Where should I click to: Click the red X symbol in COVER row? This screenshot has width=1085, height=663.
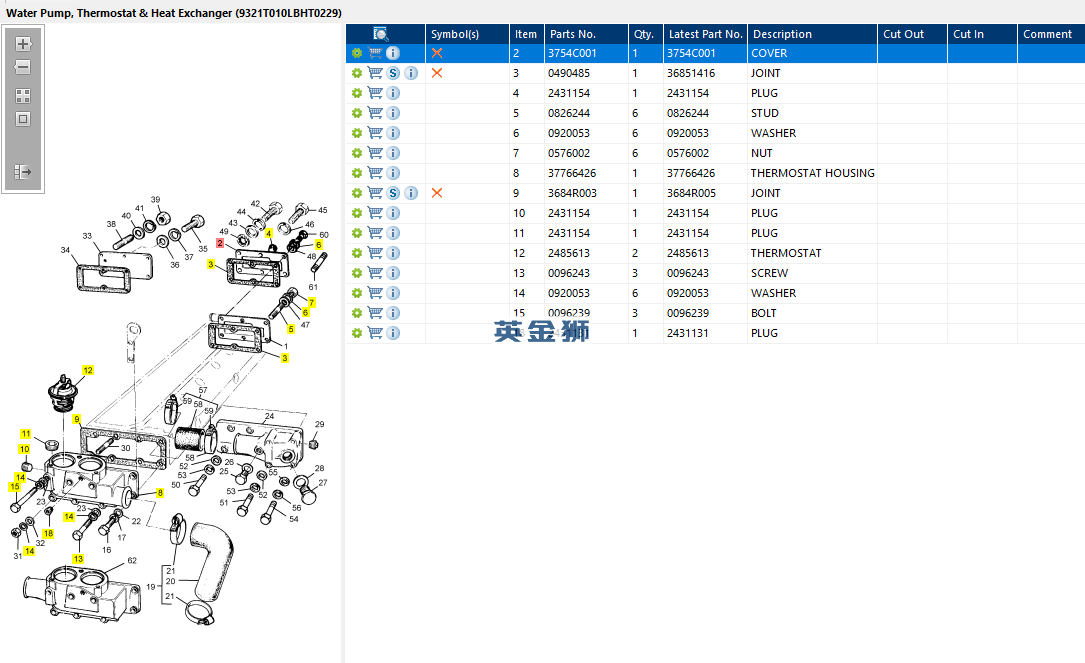[437, 53]
